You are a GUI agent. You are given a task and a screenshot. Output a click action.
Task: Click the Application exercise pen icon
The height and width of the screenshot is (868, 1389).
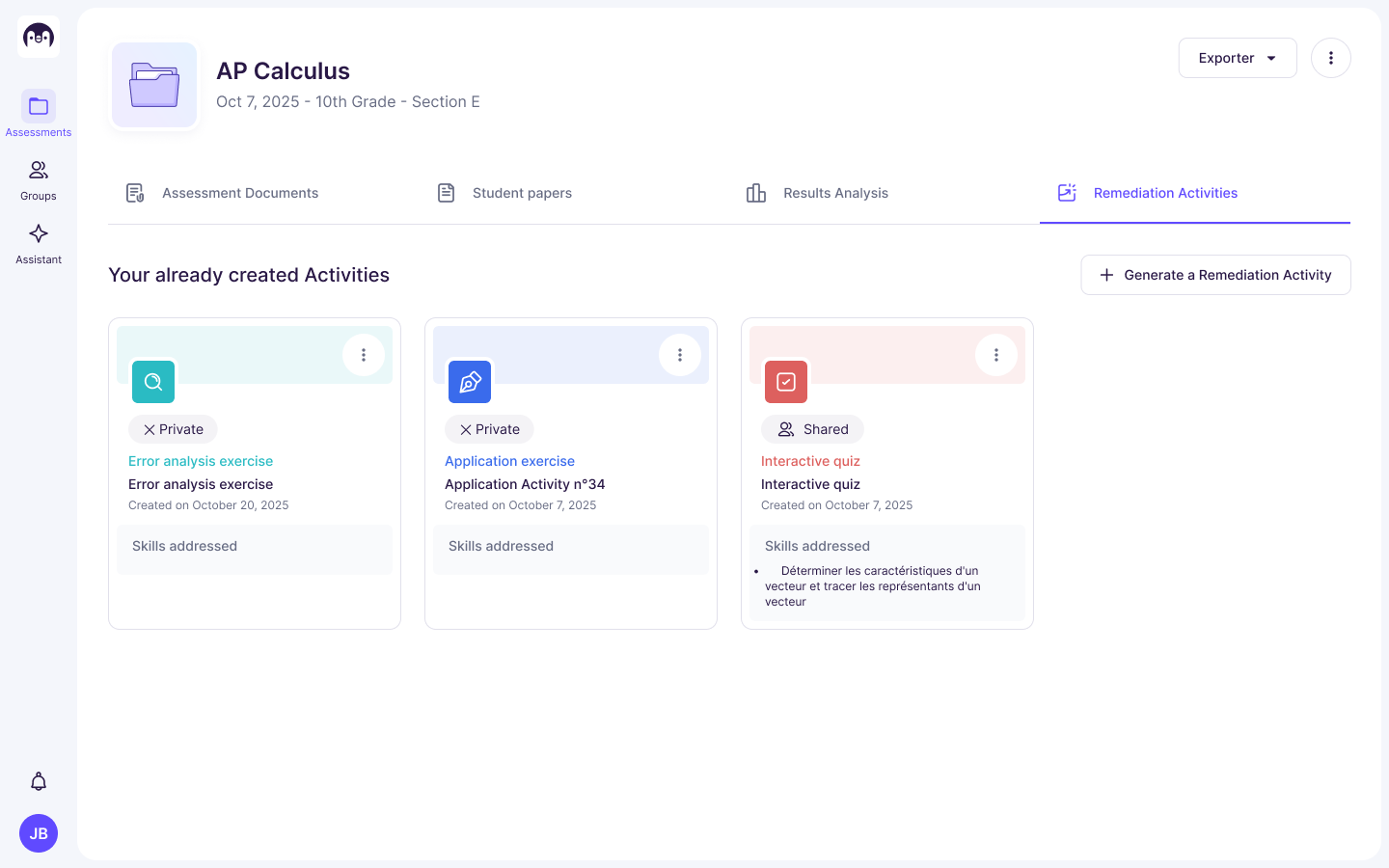coord(470,382)
